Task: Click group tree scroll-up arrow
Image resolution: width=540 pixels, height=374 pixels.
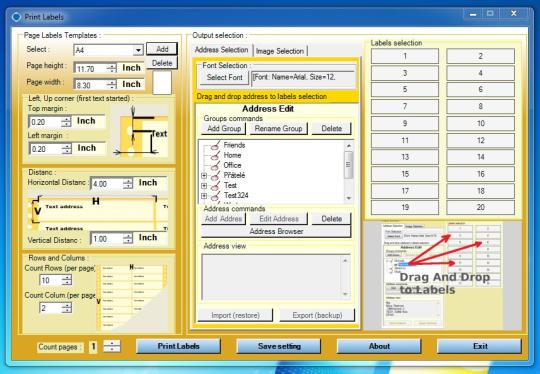Action: point(349,145)
